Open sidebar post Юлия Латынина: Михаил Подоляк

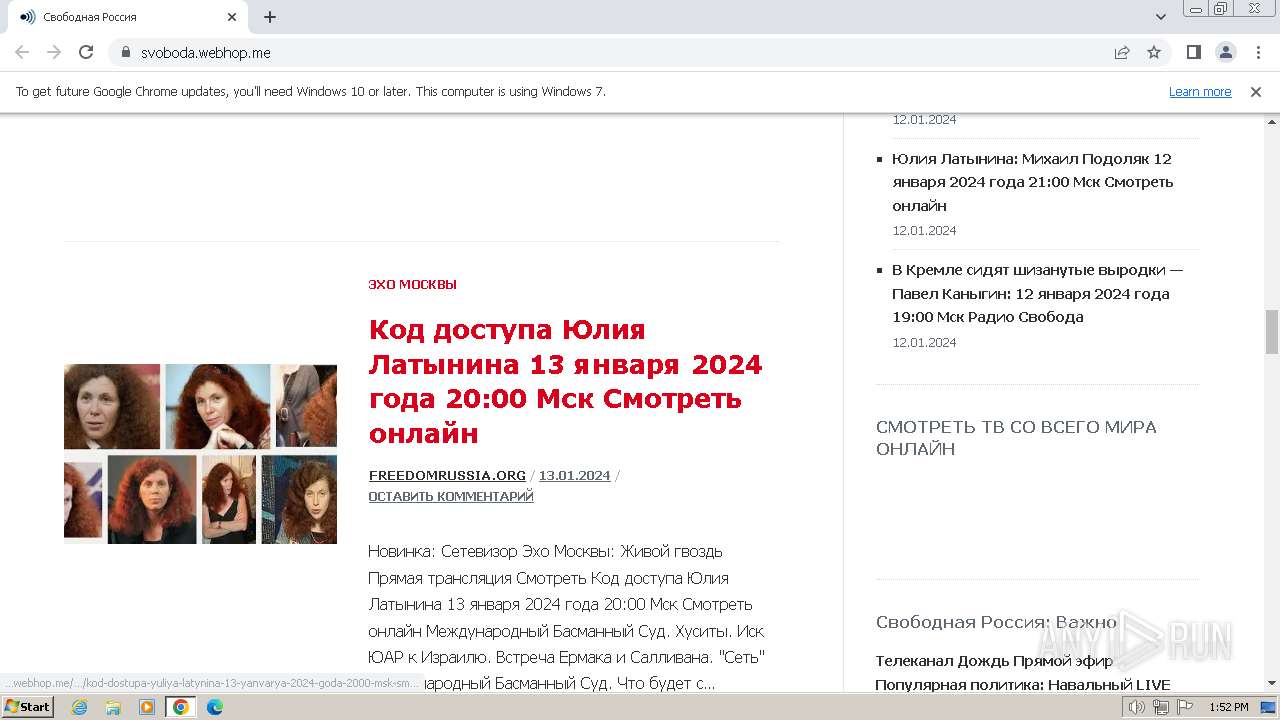pos(1033,182)
